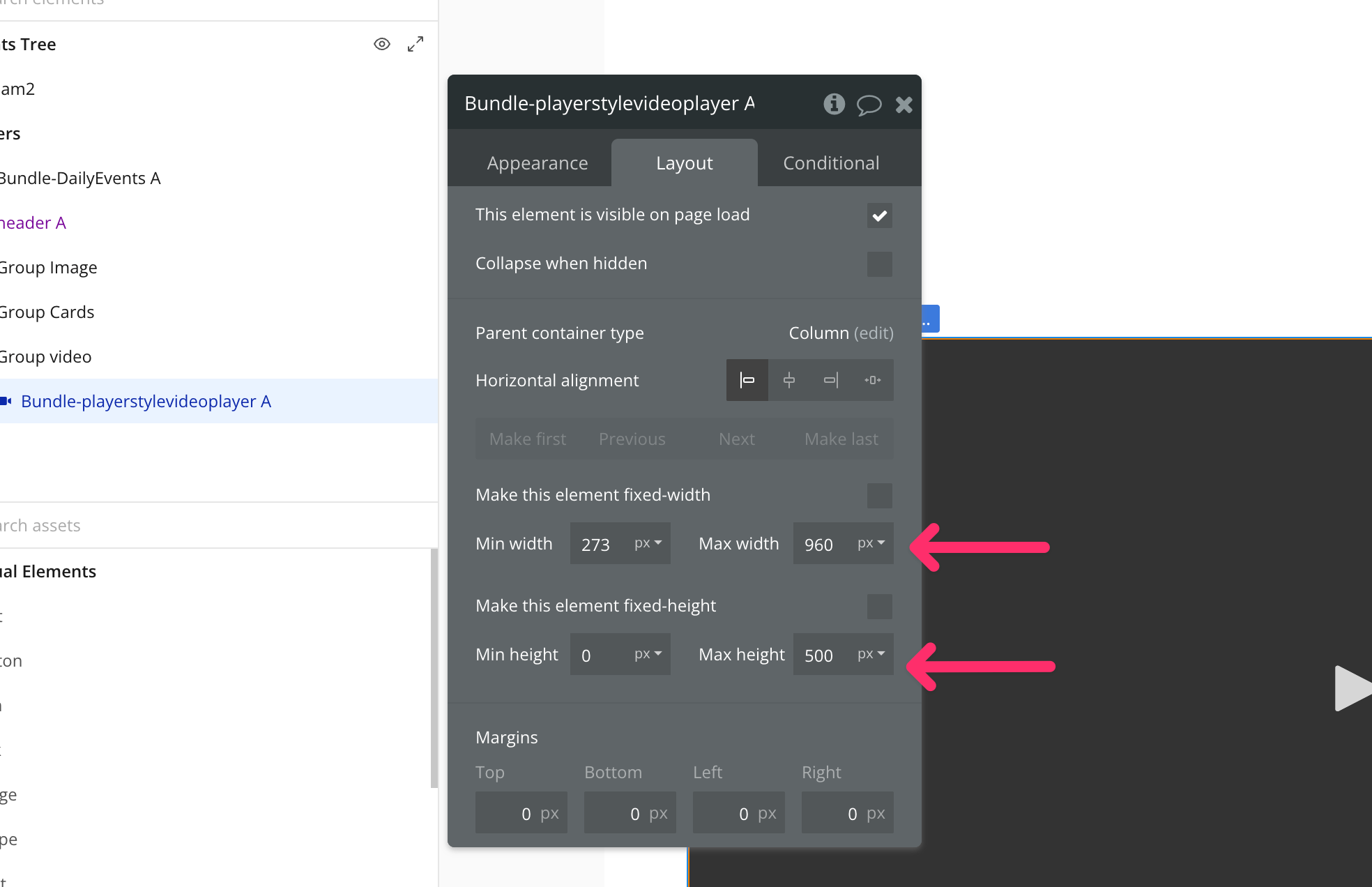Select Group Cards in elements tree
The image size is (1372, 887).
(x=47, y=312)
